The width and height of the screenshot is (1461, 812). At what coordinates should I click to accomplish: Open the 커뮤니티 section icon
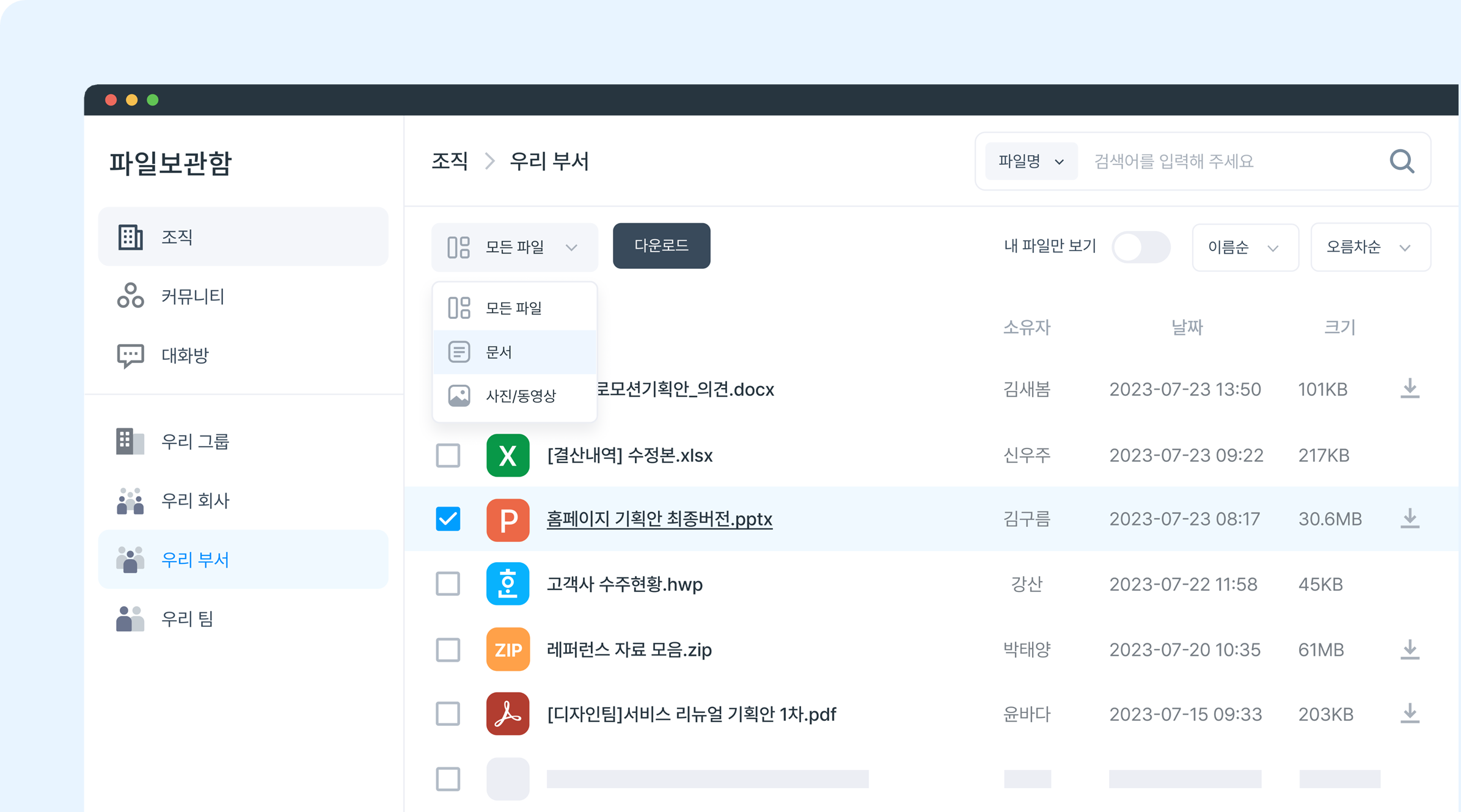[x=130, y=296]
